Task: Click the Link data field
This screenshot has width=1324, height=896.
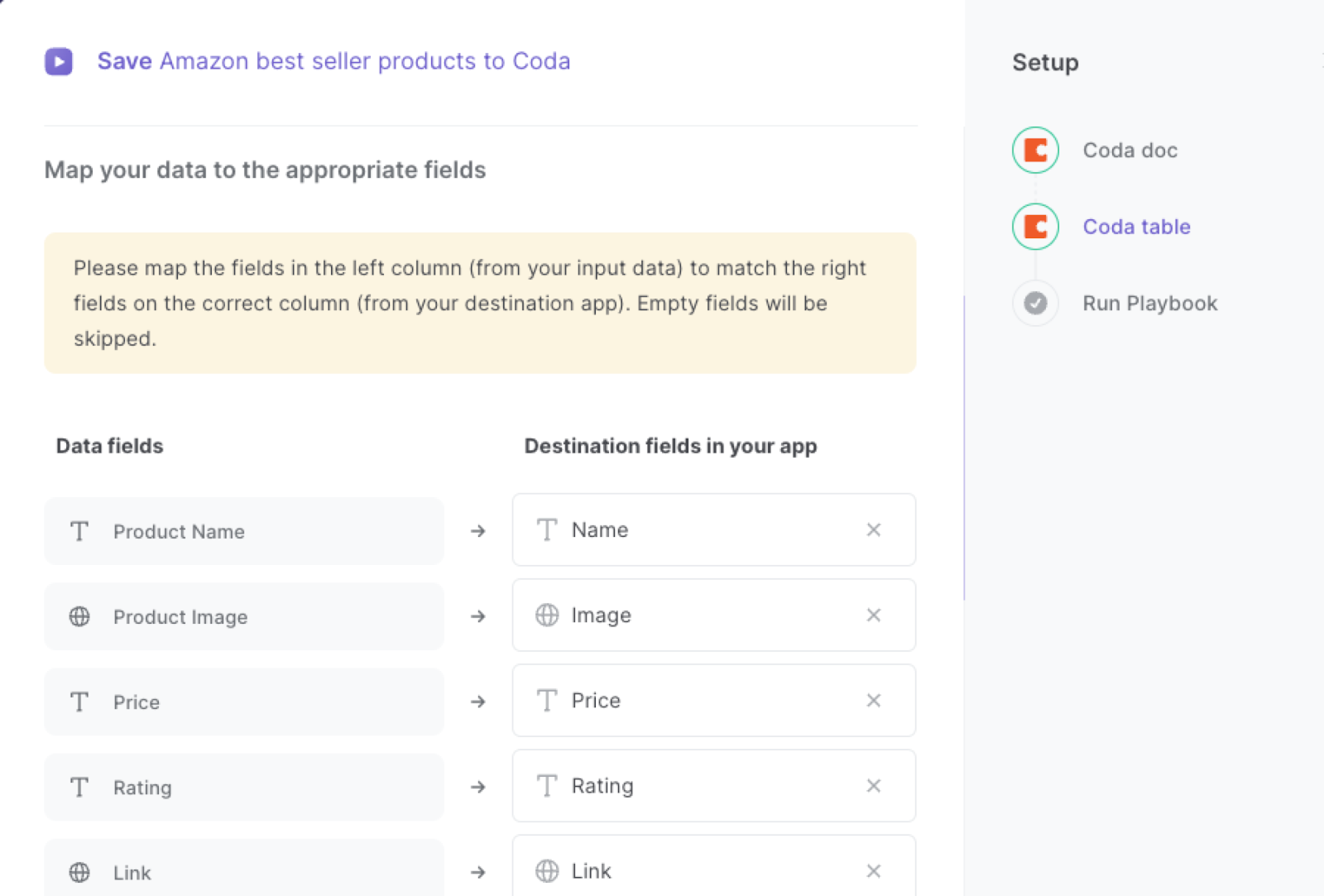Action: point(244,867)
